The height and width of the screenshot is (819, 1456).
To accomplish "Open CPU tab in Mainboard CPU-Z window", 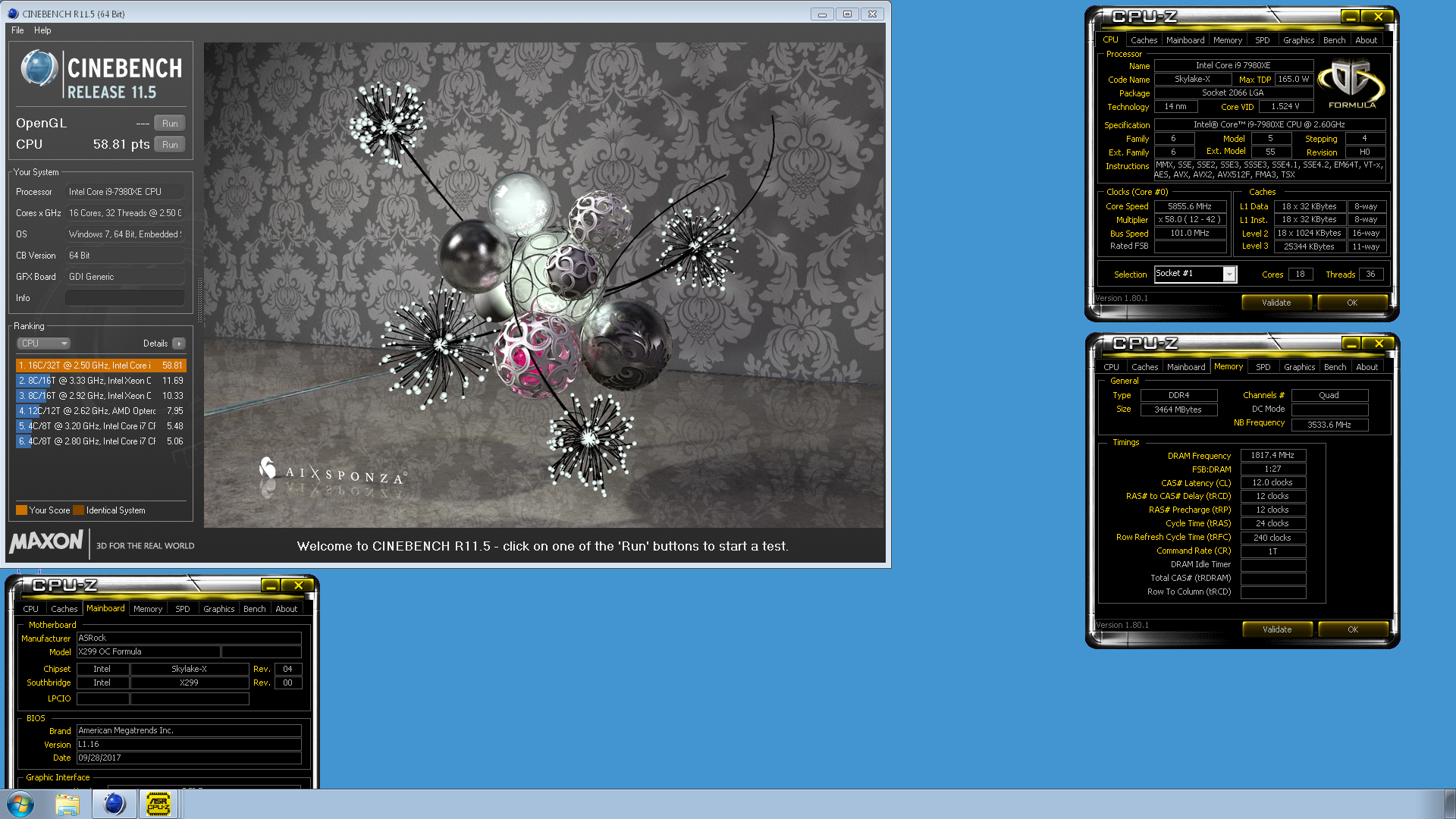I will [30, 609].
